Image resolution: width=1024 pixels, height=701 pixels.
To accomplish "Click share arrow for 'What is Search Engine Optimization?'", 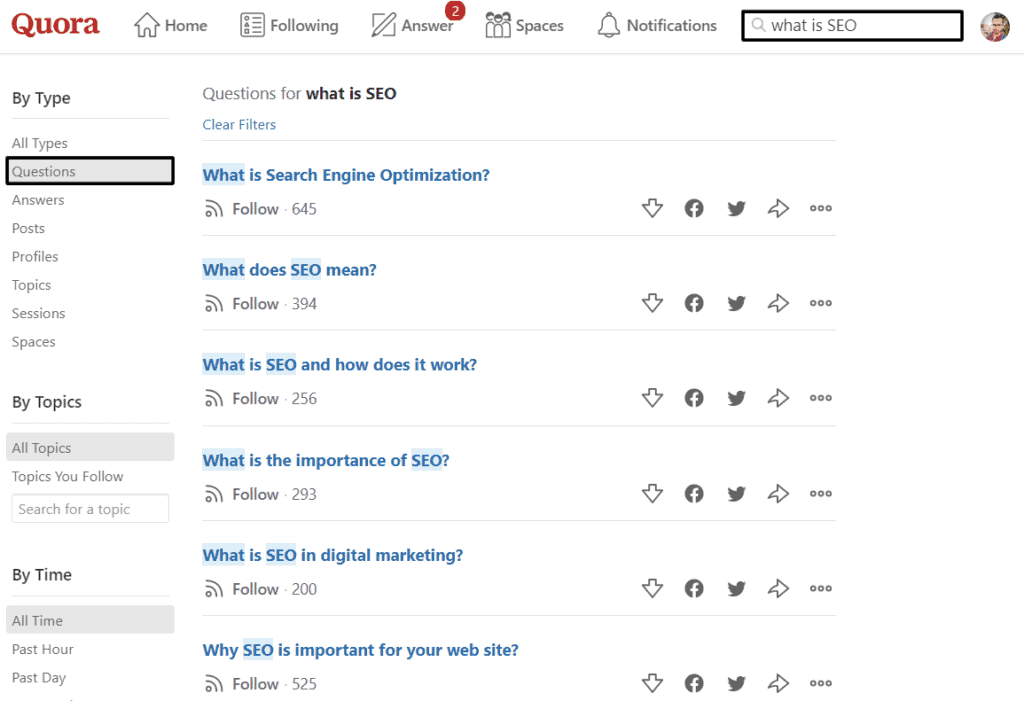I will [778, 208].
